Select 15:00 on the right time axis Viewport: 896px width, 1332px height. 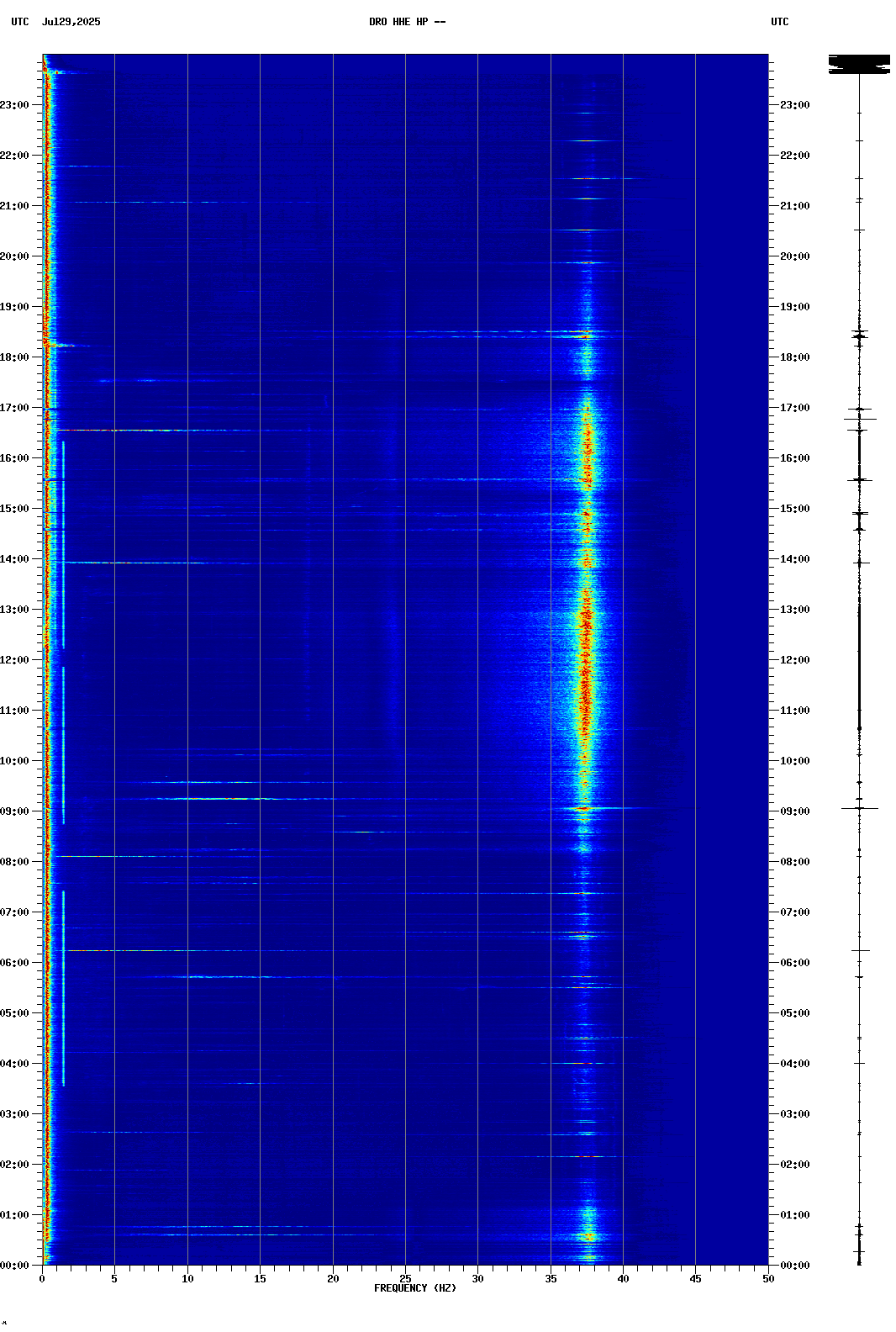pyautogui.click(x=795, y=509)
